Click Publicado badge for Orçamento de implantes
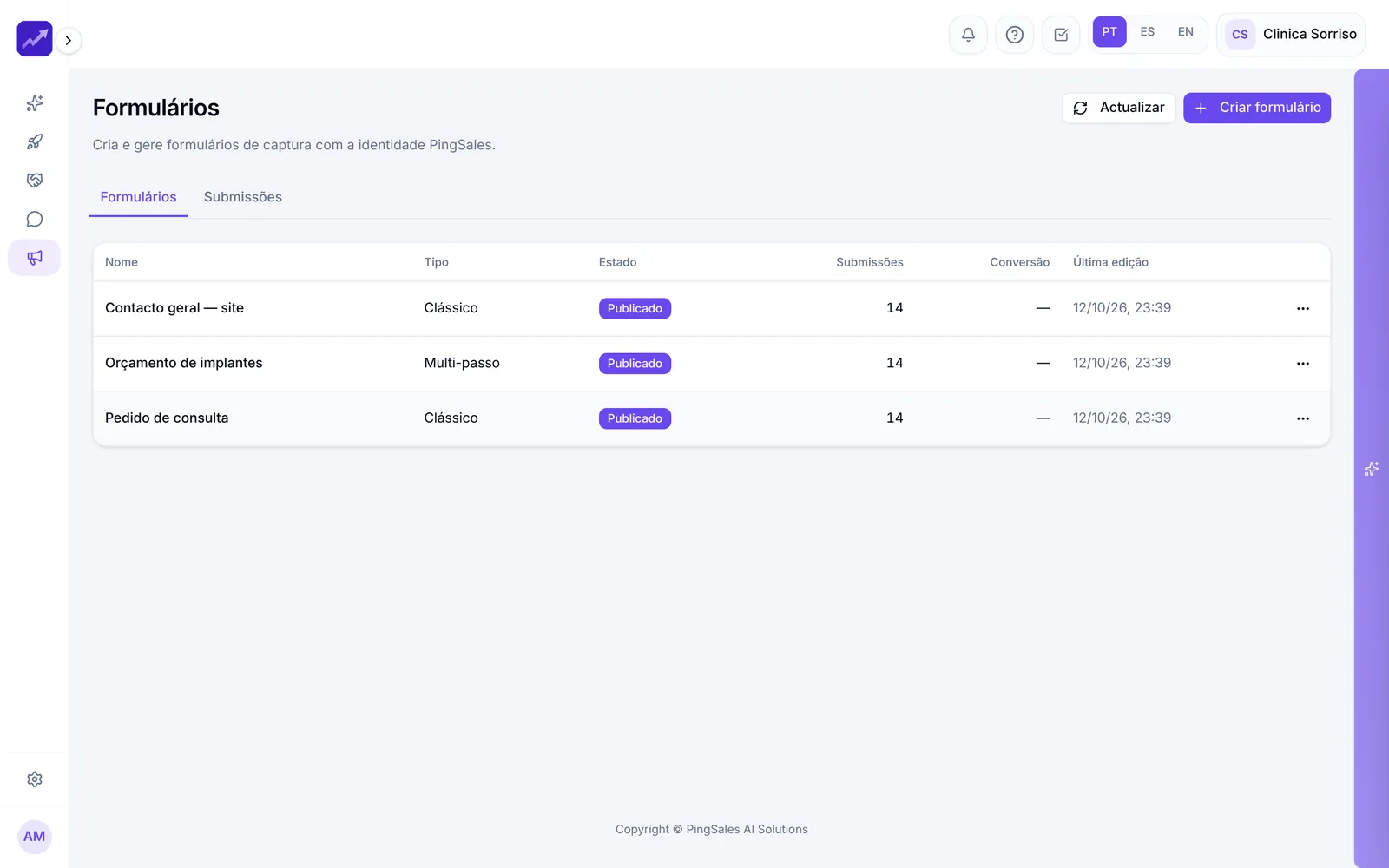This screenshot has height=868, width=1389. tap(635, 364)
